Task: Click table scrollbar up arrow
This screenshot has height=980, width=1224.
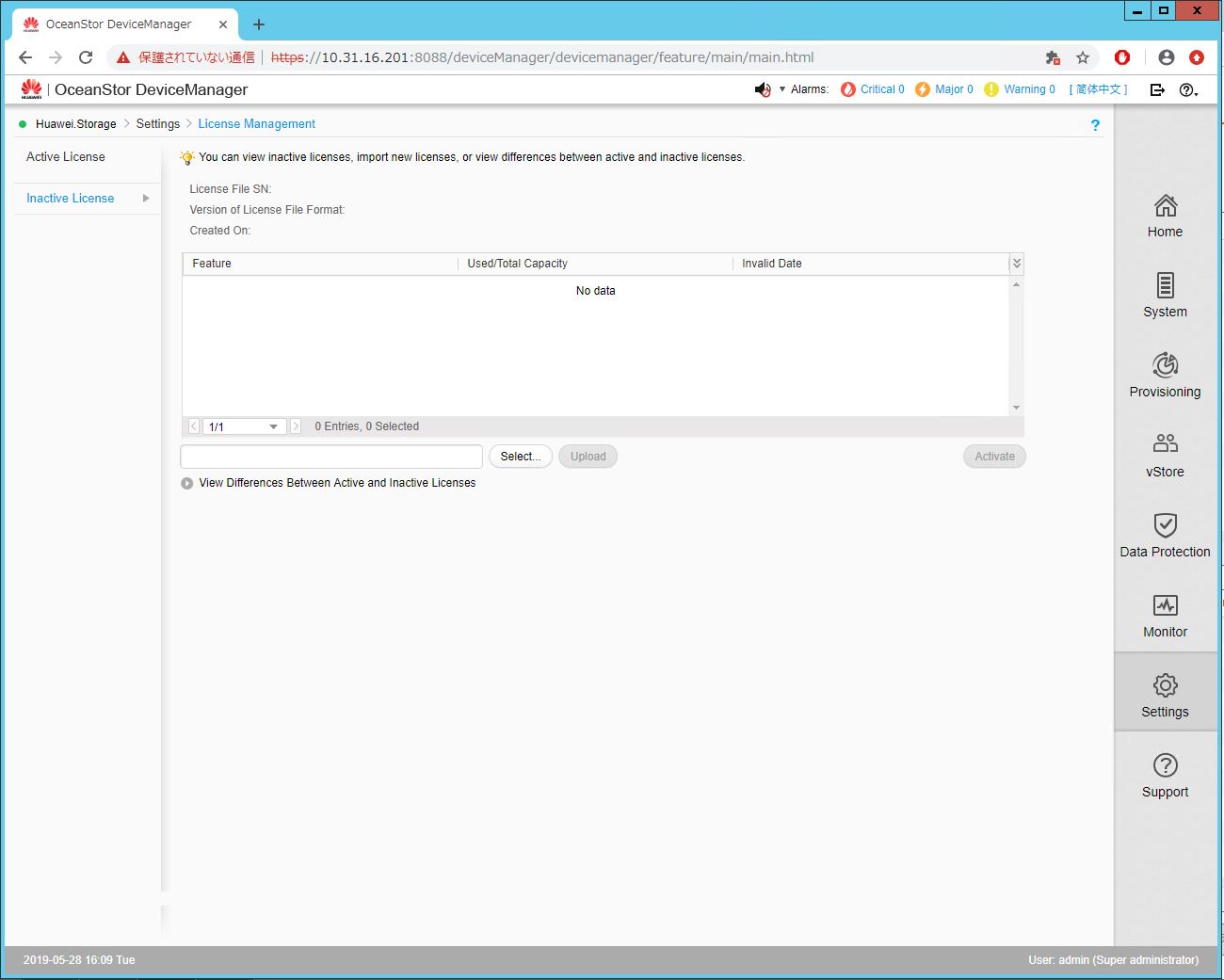Action: [x=1017, y=284]
